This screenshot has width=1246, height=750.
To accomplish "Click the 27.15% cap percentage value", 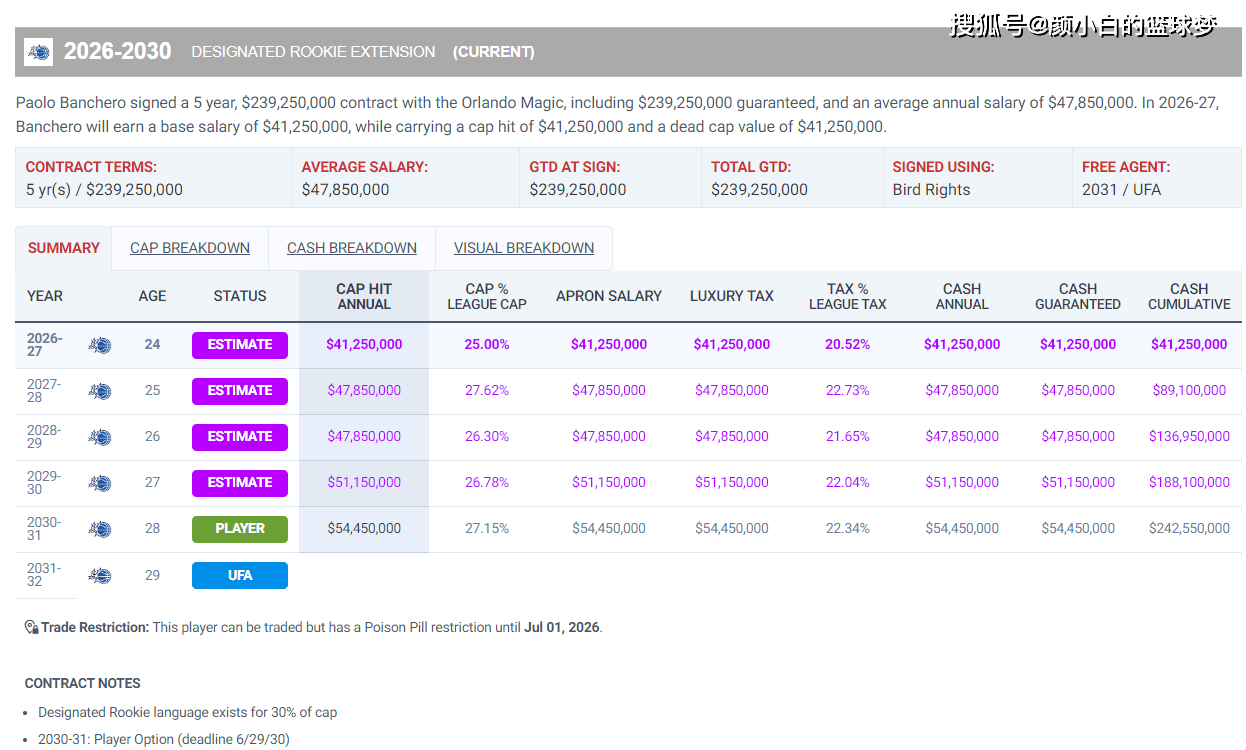I will (x=487, y=529).
